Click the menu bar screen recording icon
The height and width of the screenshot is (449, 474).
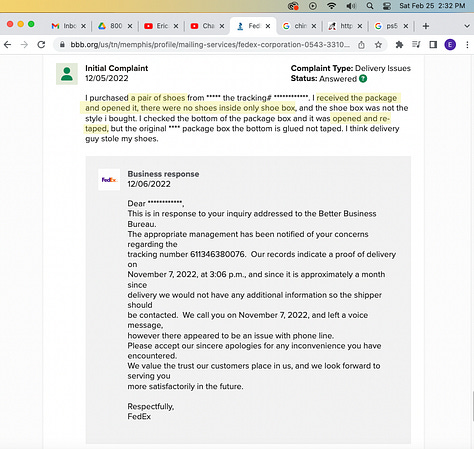point(293,6)
